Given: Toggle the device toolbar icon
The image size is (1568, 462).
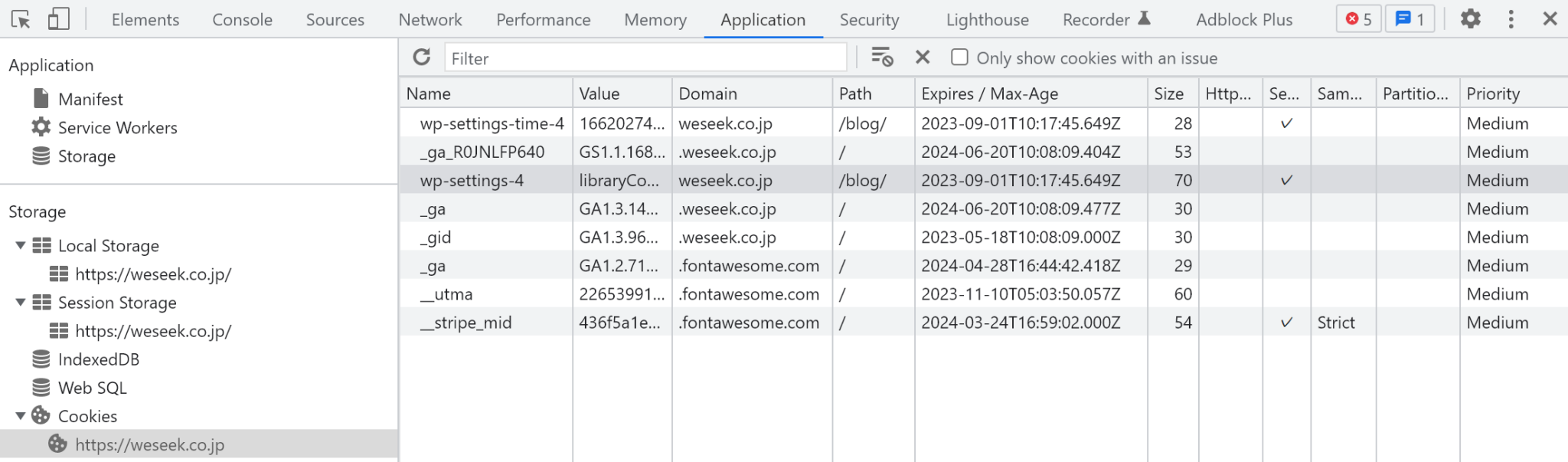Looking at the screenshot, I should 58,20.
